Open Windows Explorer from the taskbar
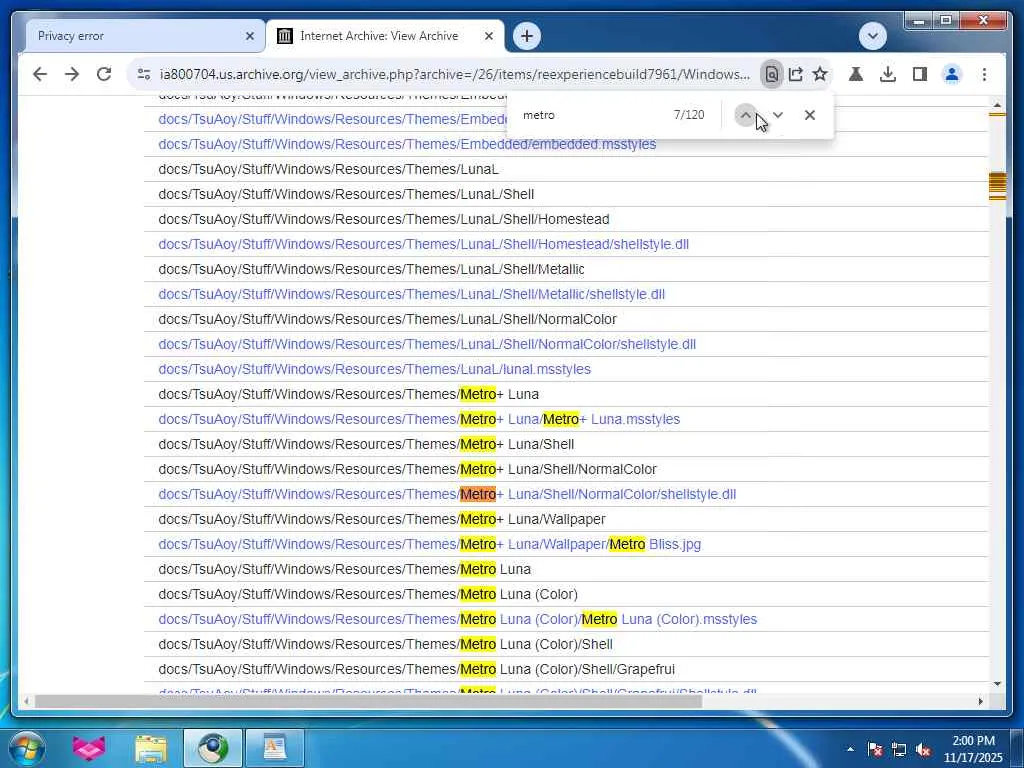The height and width of the screenshot is (768, 1024). pyautogui.click(x=151, y=748)
